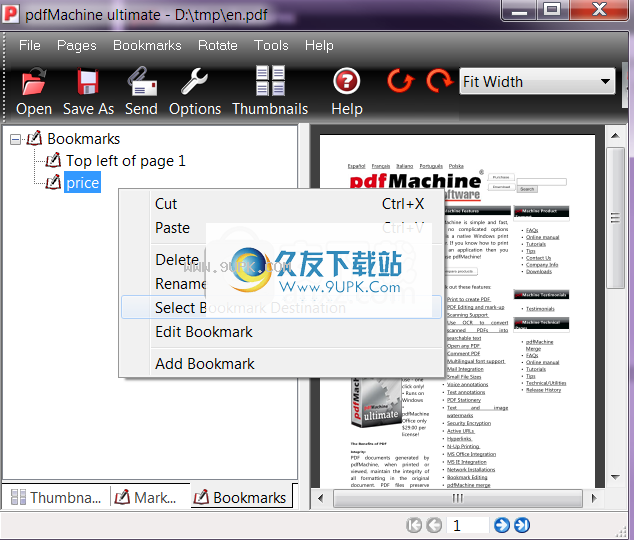The image size is (639, 540).
Task: Choose Rename from the context menu
Action: 281,284
